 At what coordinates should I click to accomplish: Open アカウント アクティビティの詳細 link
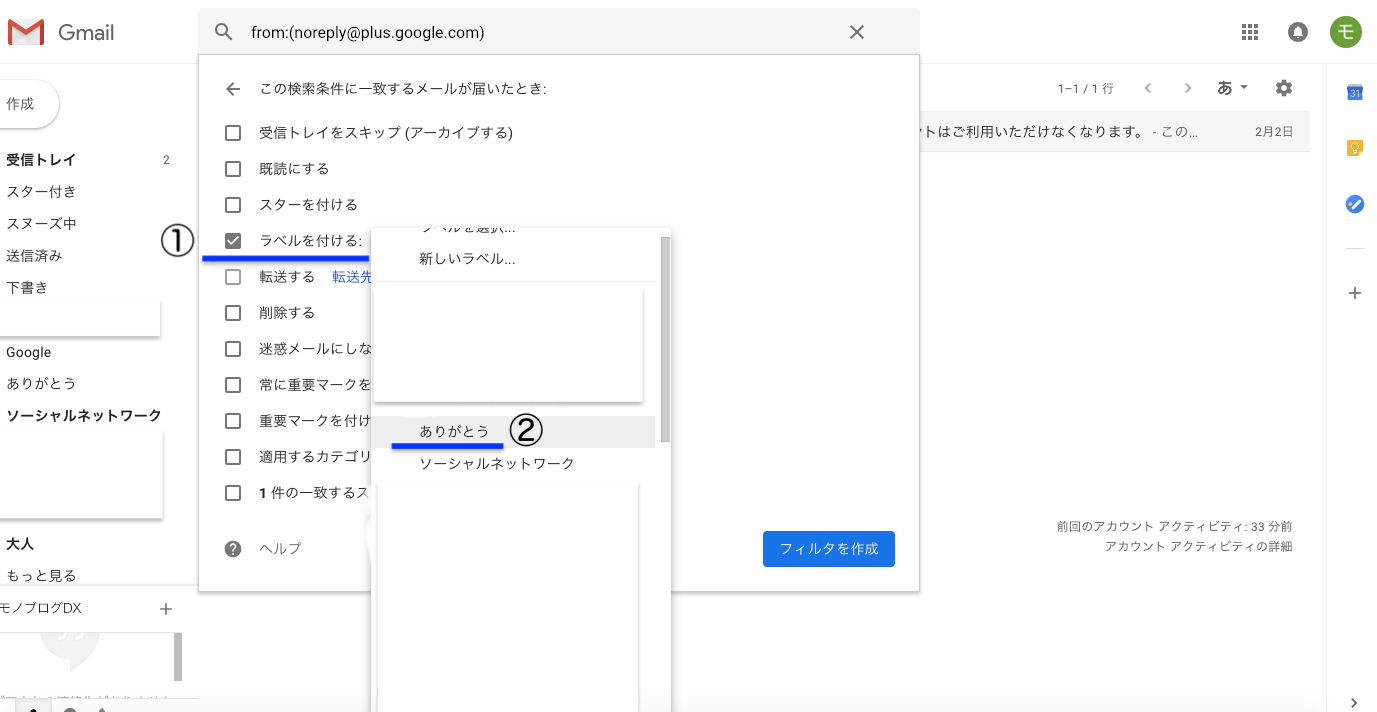[1198, 546]
